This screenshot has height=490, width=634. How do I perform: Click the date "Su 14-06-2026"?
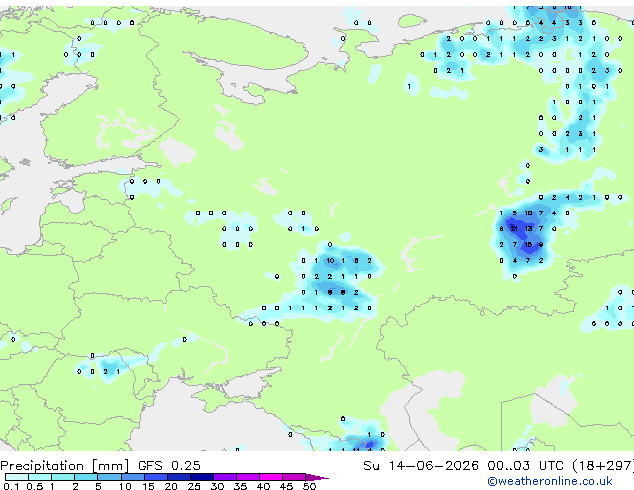pyautogui.click(x=421, y=465)
